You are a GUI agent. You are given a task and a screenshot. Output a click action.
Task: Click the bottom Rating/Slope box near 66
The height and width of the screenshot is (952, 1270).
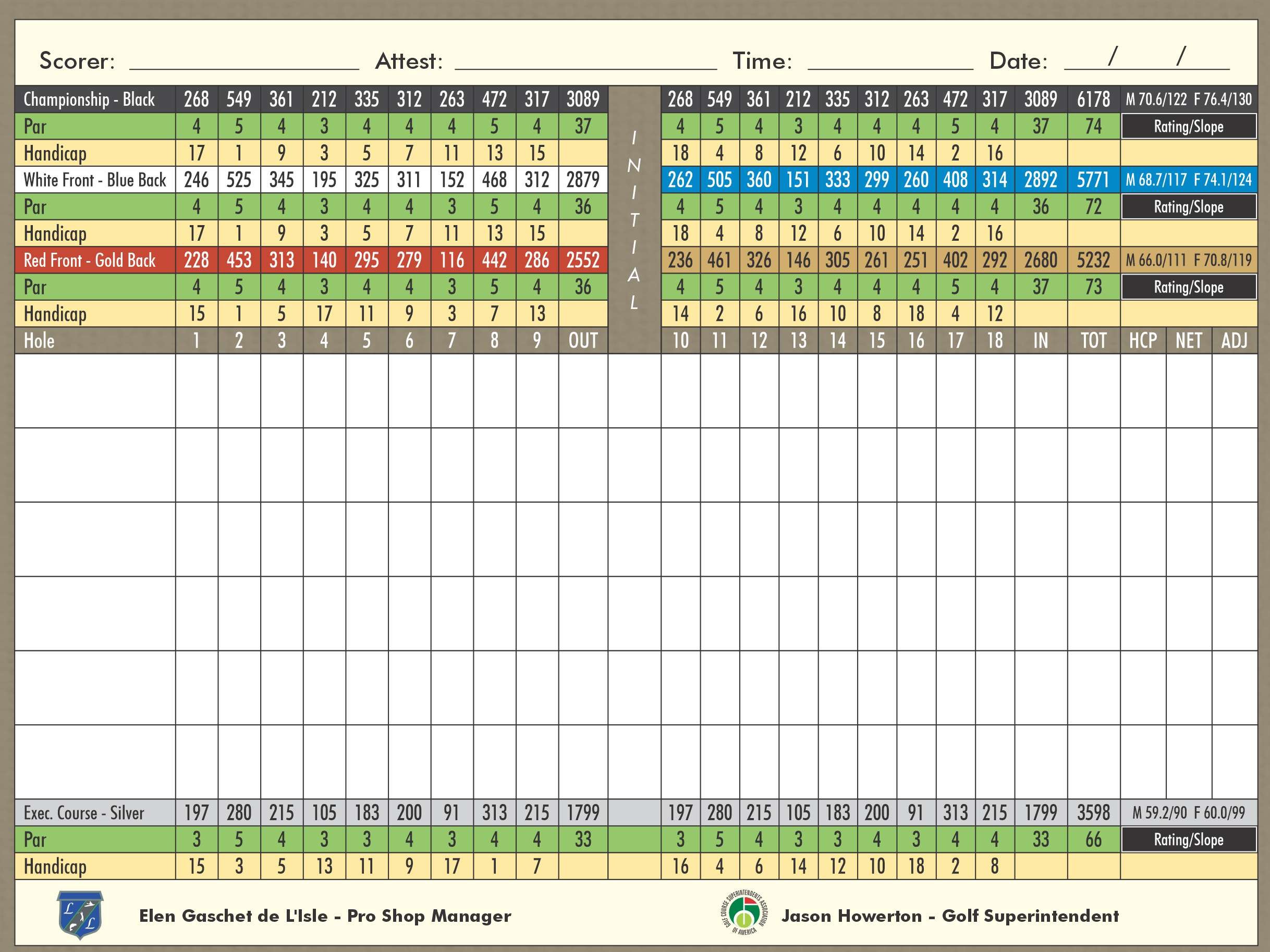[x=1189, y=839]
